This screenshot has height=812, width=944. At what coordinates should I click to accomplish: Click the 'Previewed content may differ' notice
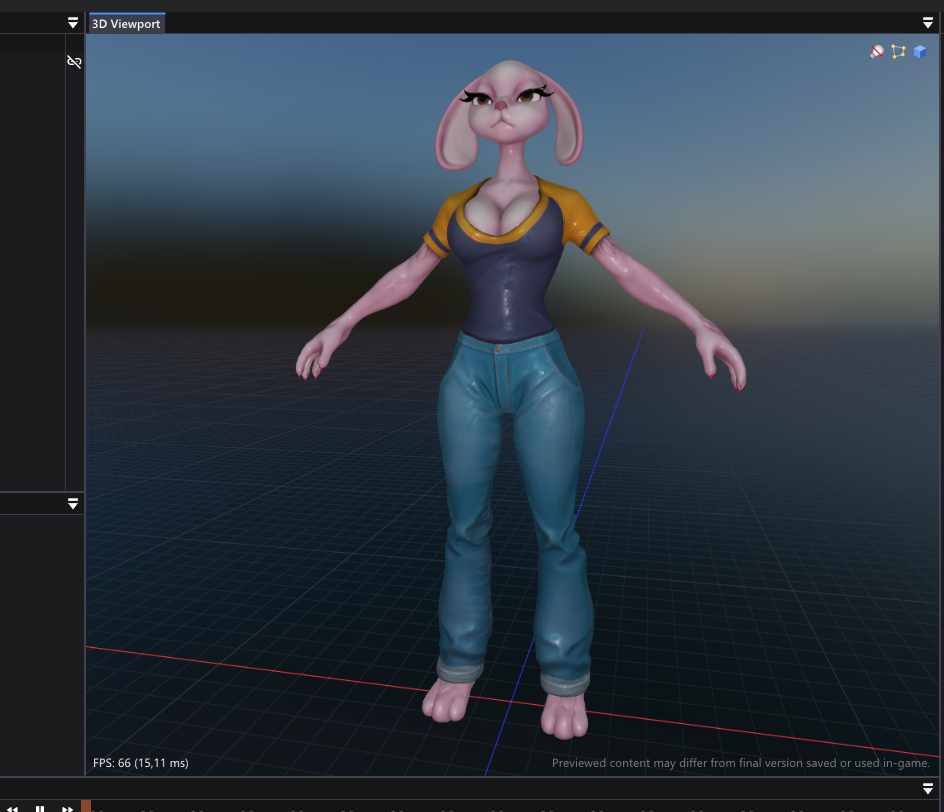click(x=741, y=763)
